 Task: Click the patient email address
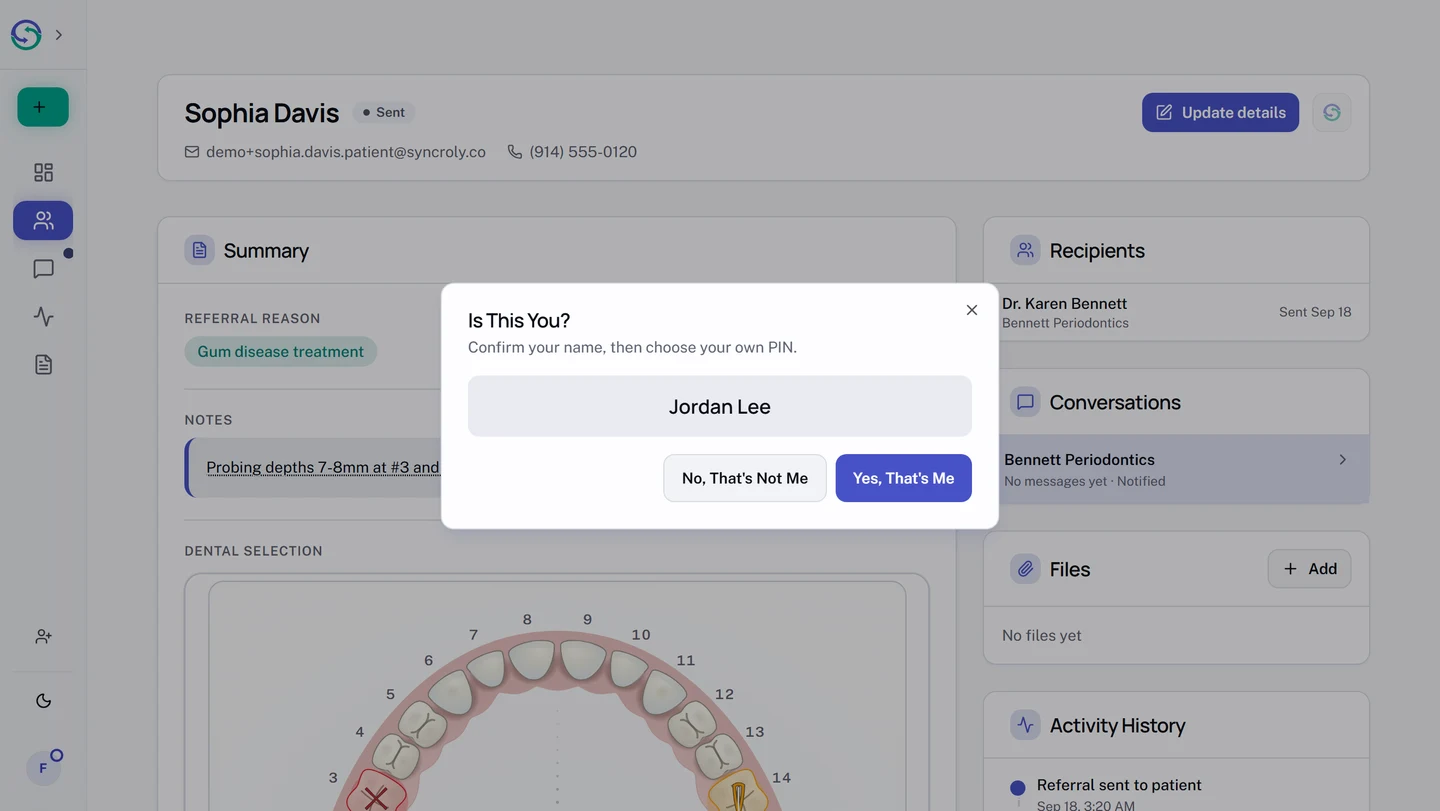[x=346, y=152]
